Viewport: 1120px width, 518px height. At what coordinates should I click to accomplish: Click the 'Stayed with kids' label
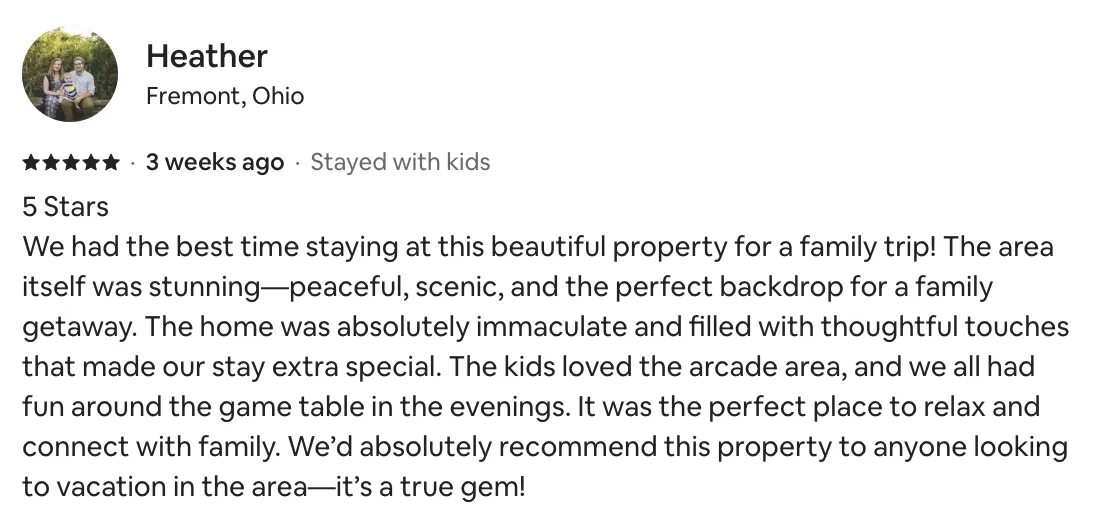click(x=400, y=162)
